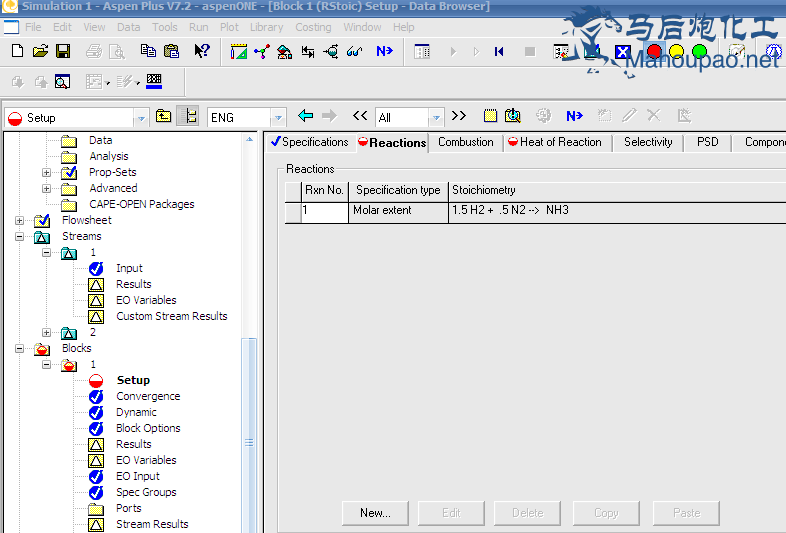The image size is (786, 533).
Task: Open the Tools menu
Action: [164, 27]
